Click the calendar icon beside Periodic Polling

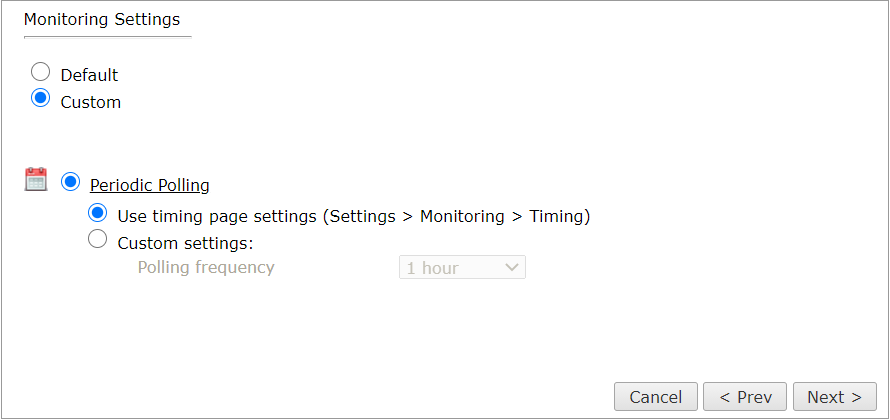(x=36, y=179)
